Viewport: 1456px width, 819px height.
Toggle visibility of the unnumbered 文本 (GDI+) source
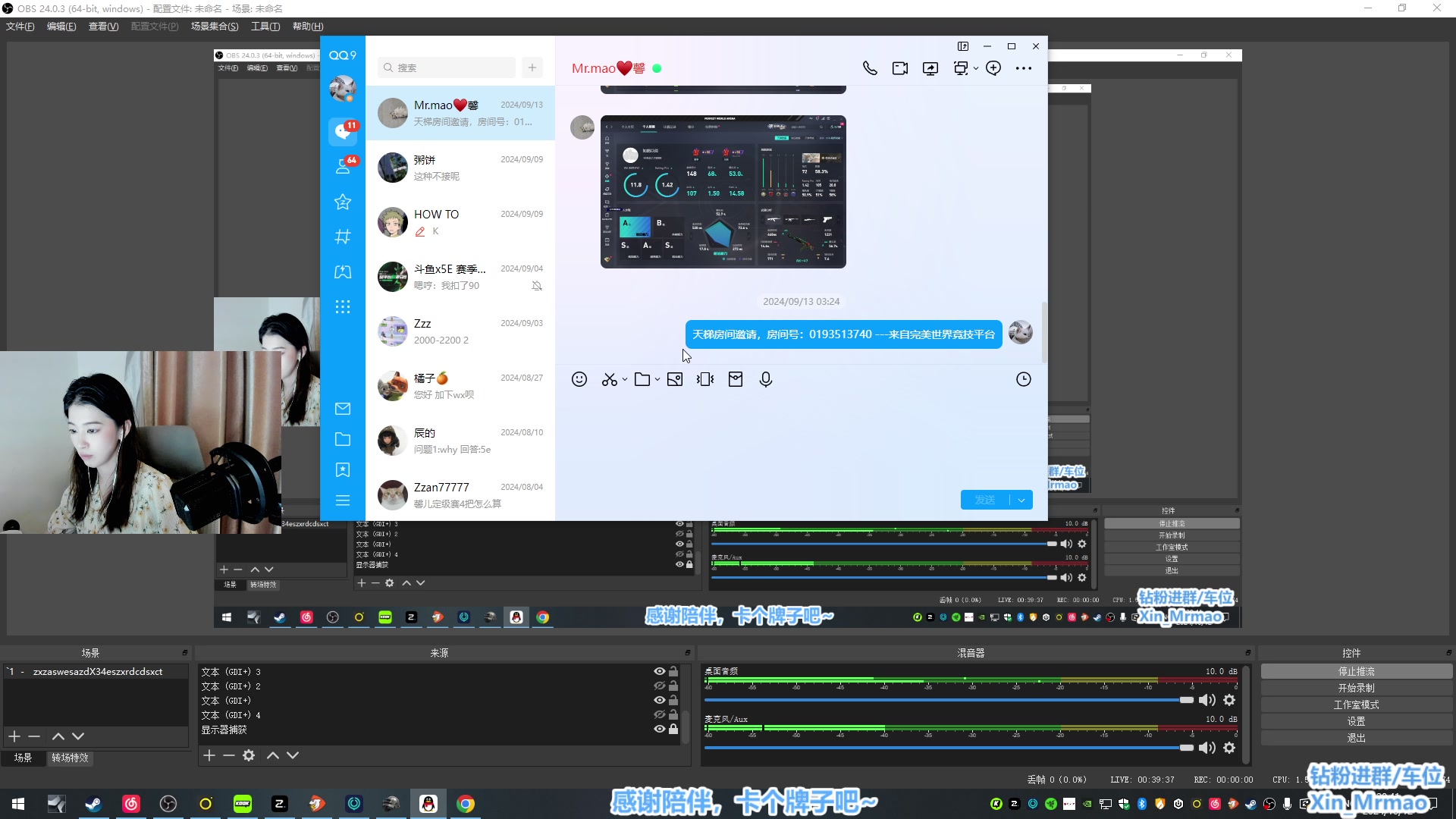pyautogui.click(x=660, y=700)
